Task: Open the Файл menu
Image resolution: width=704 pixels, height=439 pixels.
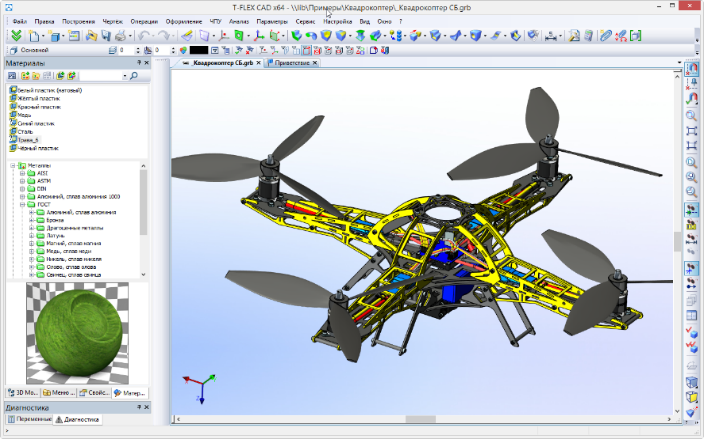Action: coord(20,21)
